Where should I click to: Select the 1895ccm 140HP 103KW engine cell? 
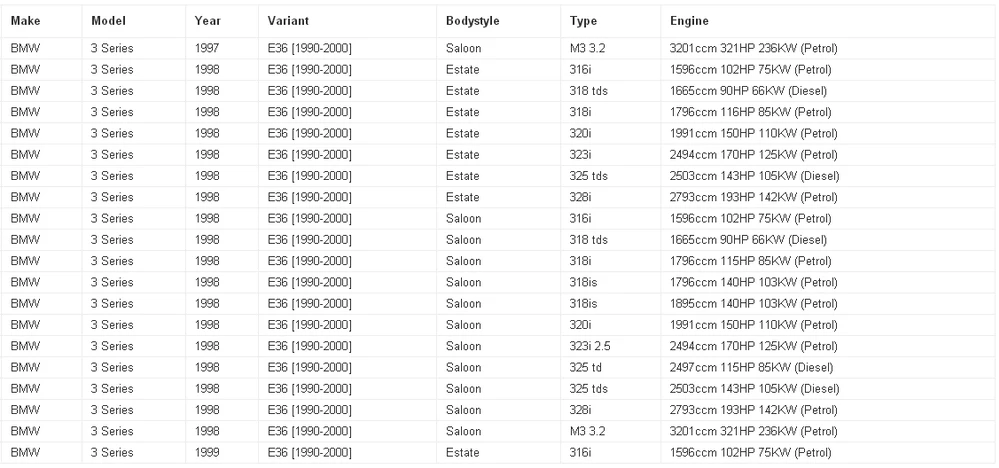pos(754,304)
